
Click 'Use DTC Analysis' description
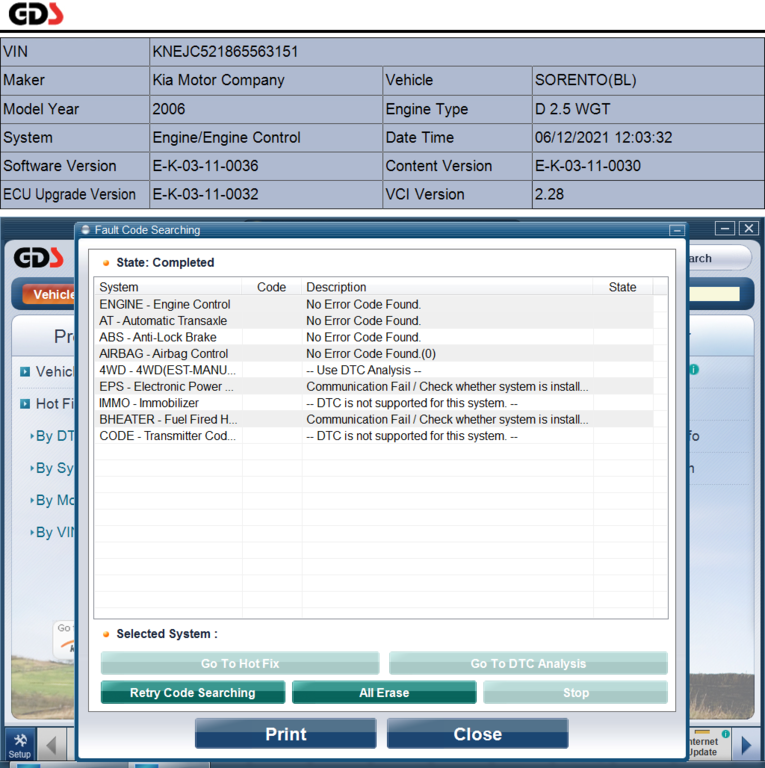point(363,370)
